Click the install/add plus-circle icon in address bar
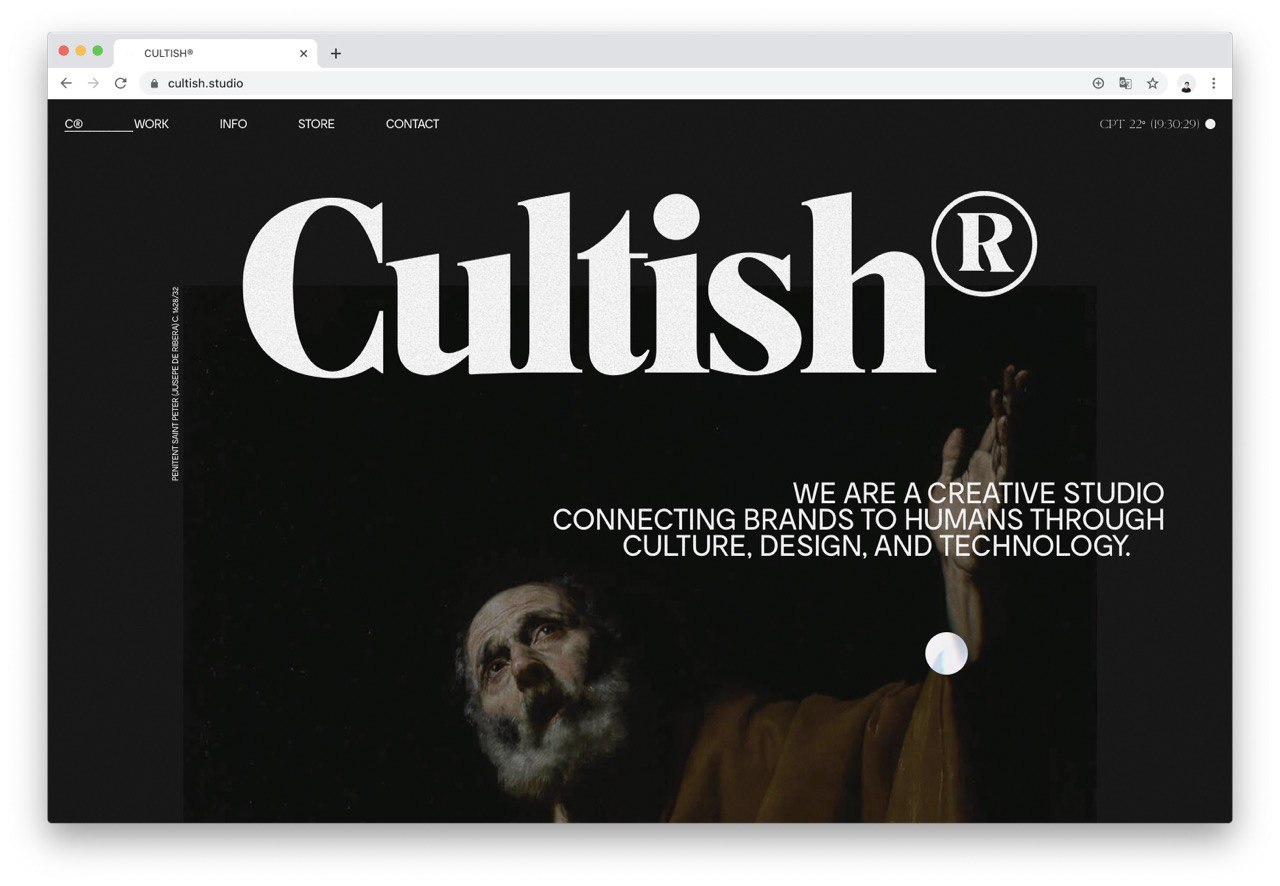Screen dimensions: 1280x886 [1098, 83]
